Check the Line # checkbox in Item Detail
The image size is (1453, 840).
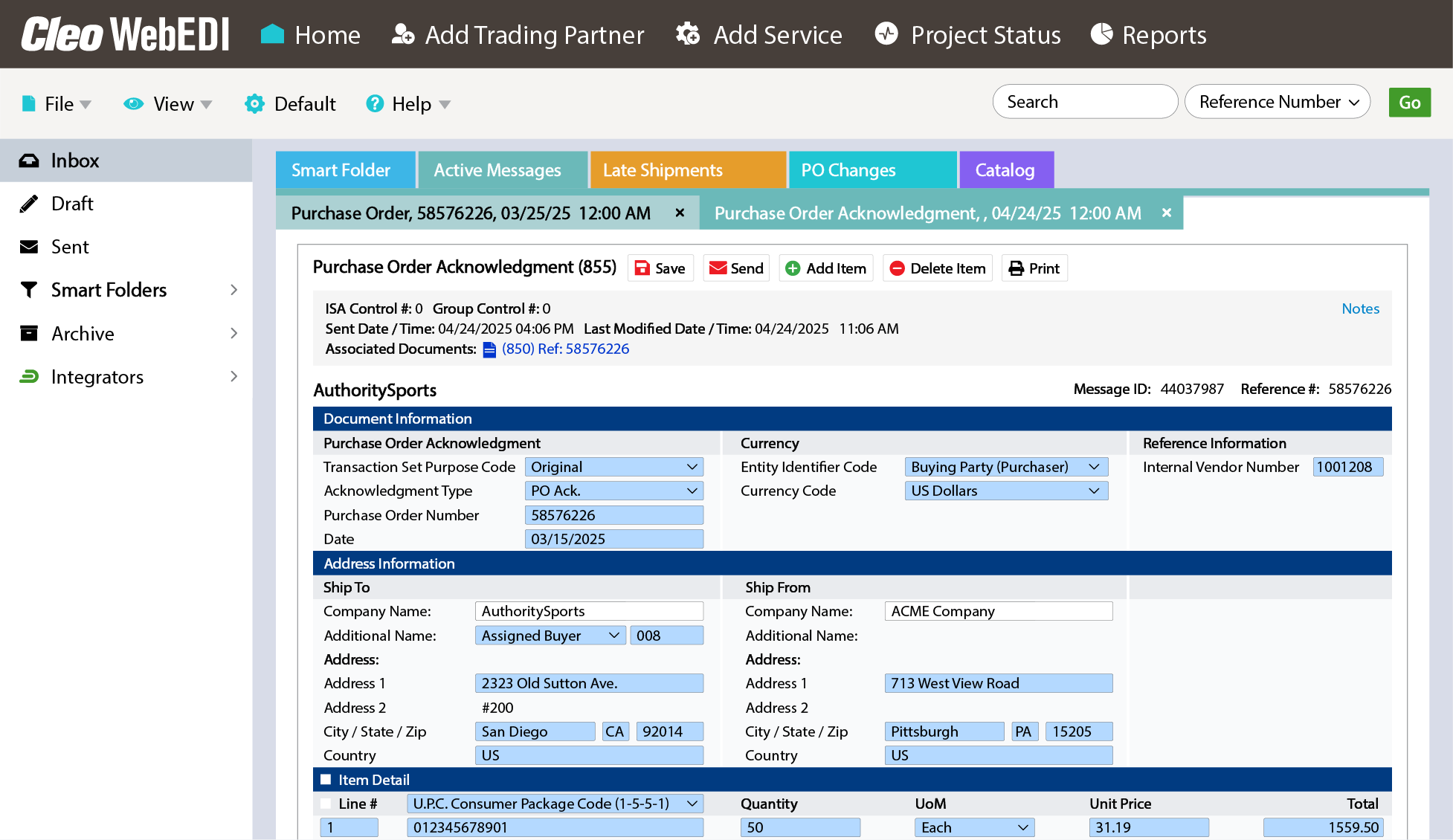(x=326, y=804)
